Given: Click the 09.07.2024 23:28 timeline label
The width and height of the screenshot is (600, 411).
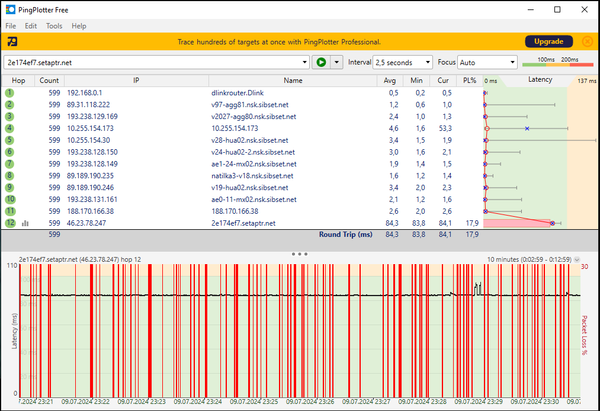Looking at the screenshot, I should pyautogui.click(x=422, y=401).
